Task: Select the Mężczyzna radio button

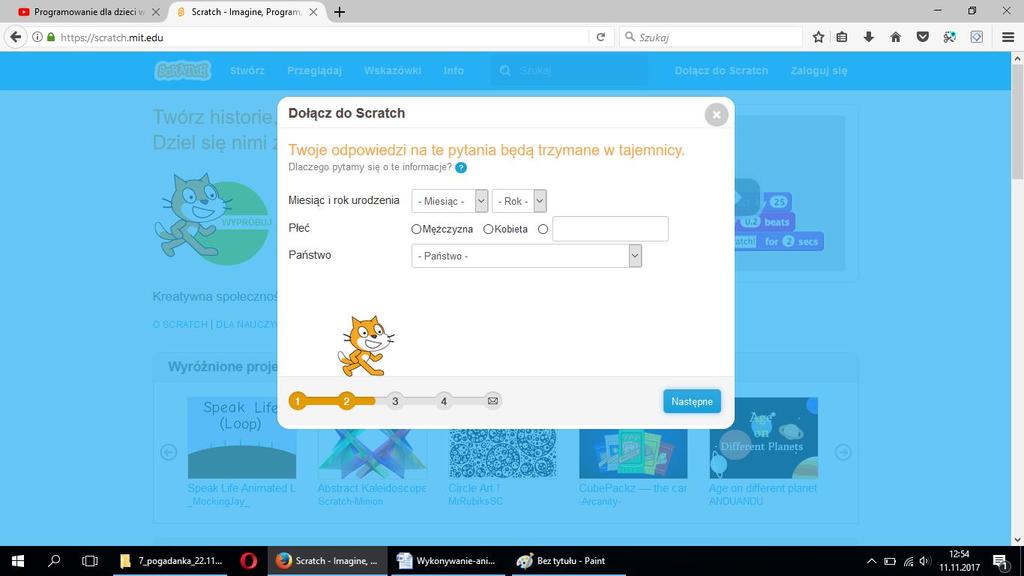Action: [416, 229]
